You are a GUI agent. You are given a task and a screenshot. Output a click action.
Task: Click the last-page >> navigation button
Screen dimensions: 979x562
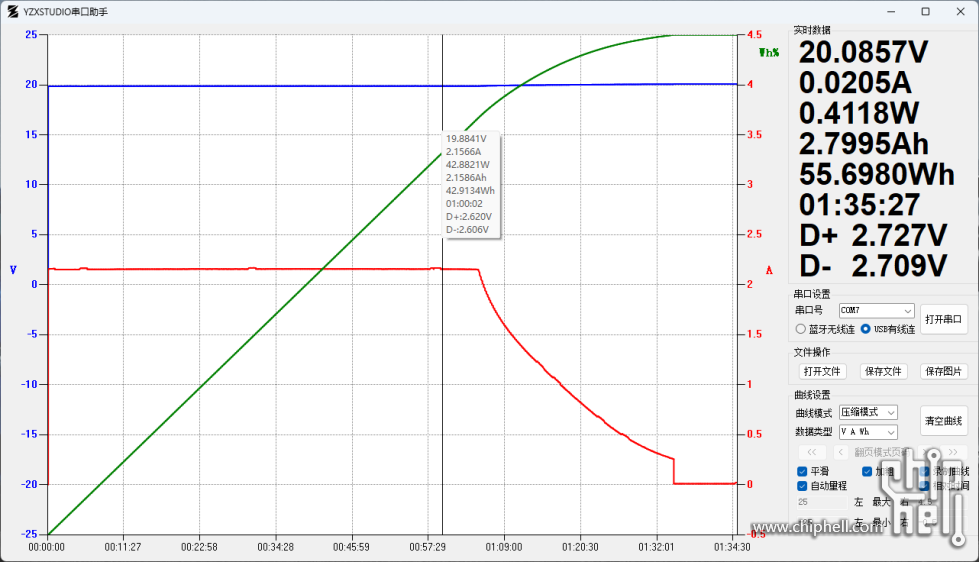(953, 452)
